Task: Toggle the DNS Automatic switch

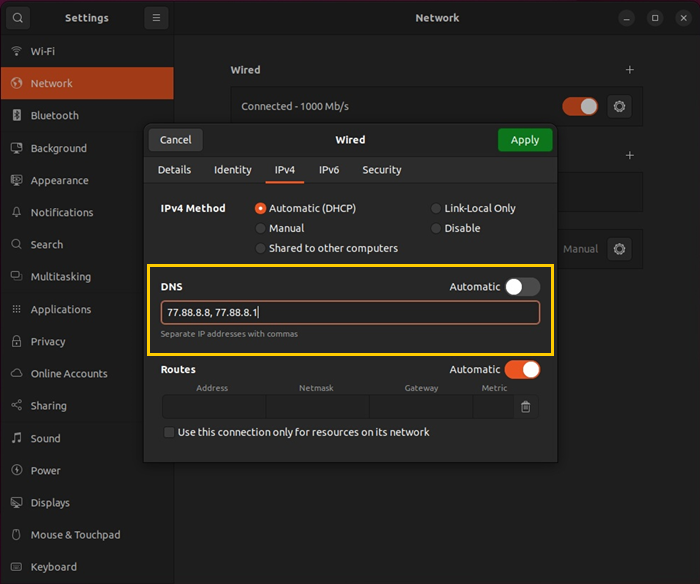Action: click(521, 287)
